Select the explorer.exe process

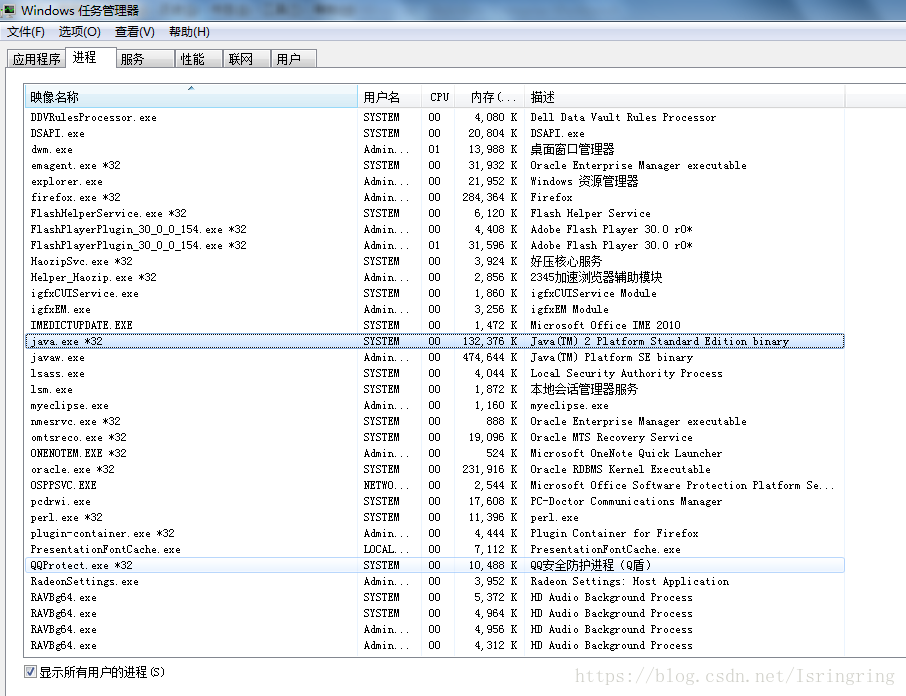(x=435, y=181)
